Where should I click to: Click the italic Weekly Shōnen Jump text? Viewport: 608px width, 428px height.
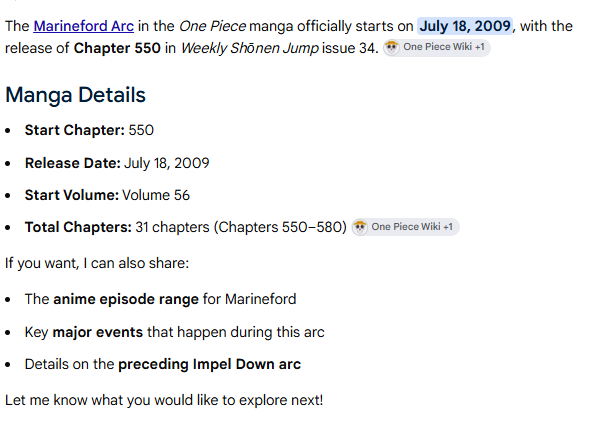(250, 48)
